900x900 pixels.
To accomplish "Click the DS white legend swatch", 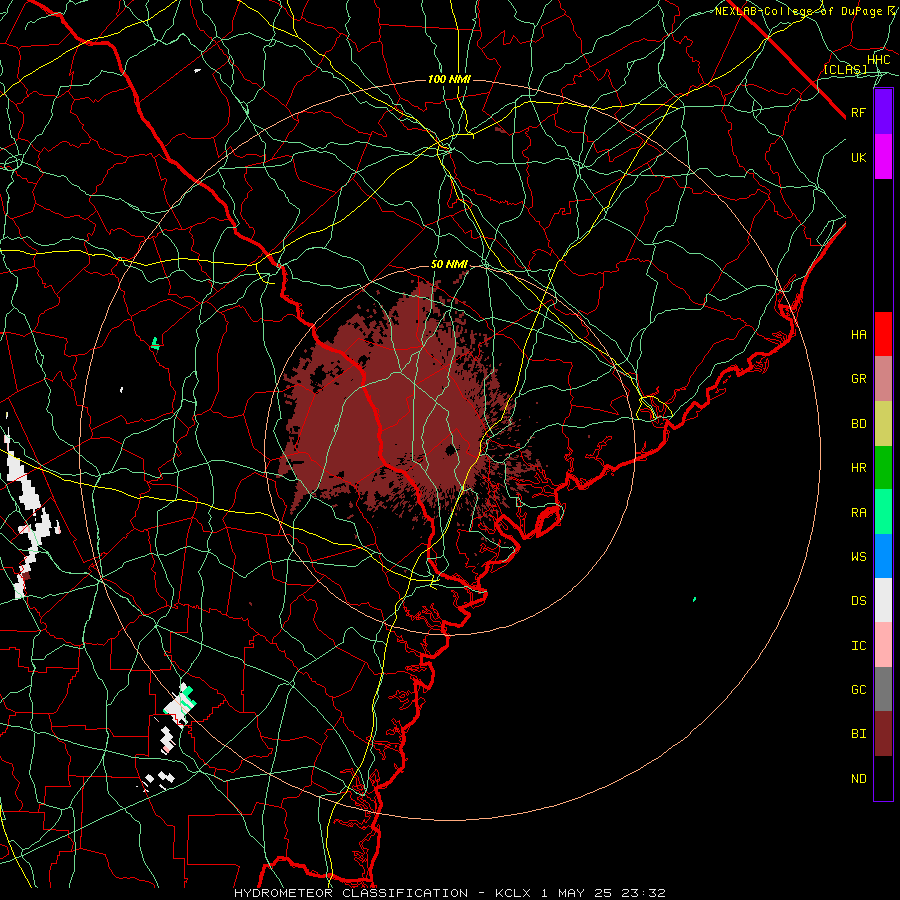I will point(883,600).
